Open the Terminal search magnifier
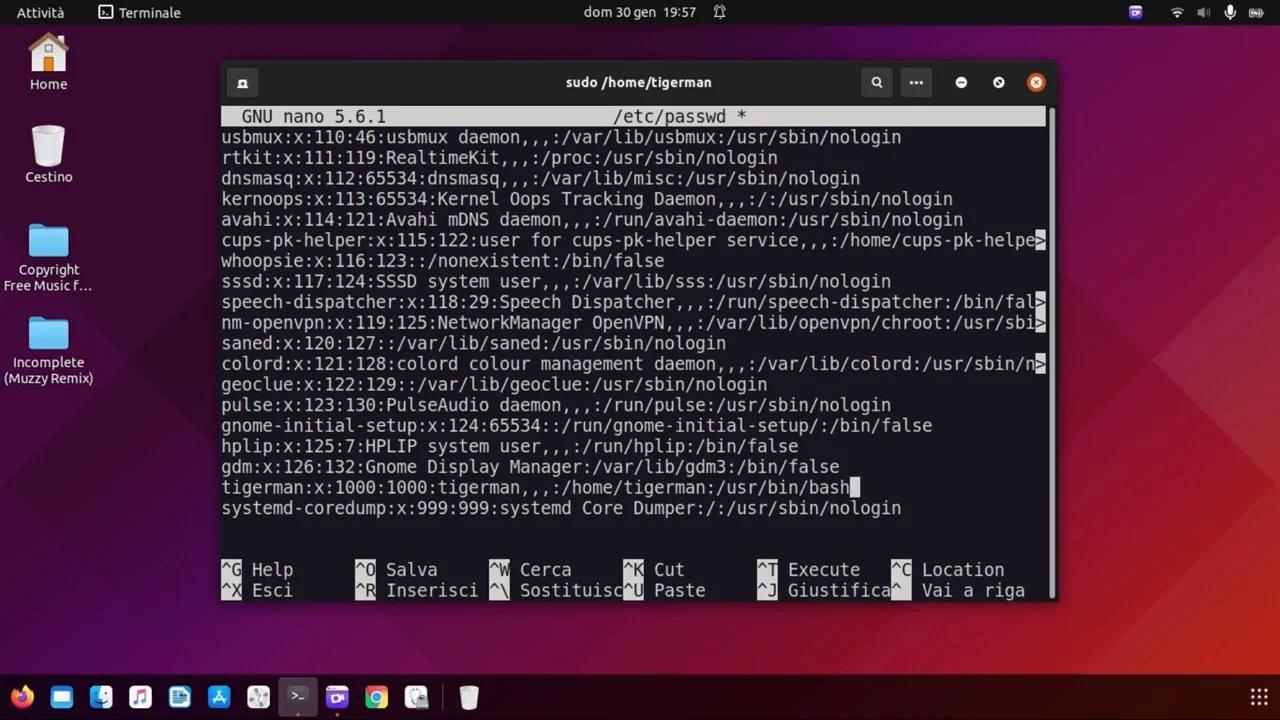This screenshot has width=1280, height=720. (876, 82)
